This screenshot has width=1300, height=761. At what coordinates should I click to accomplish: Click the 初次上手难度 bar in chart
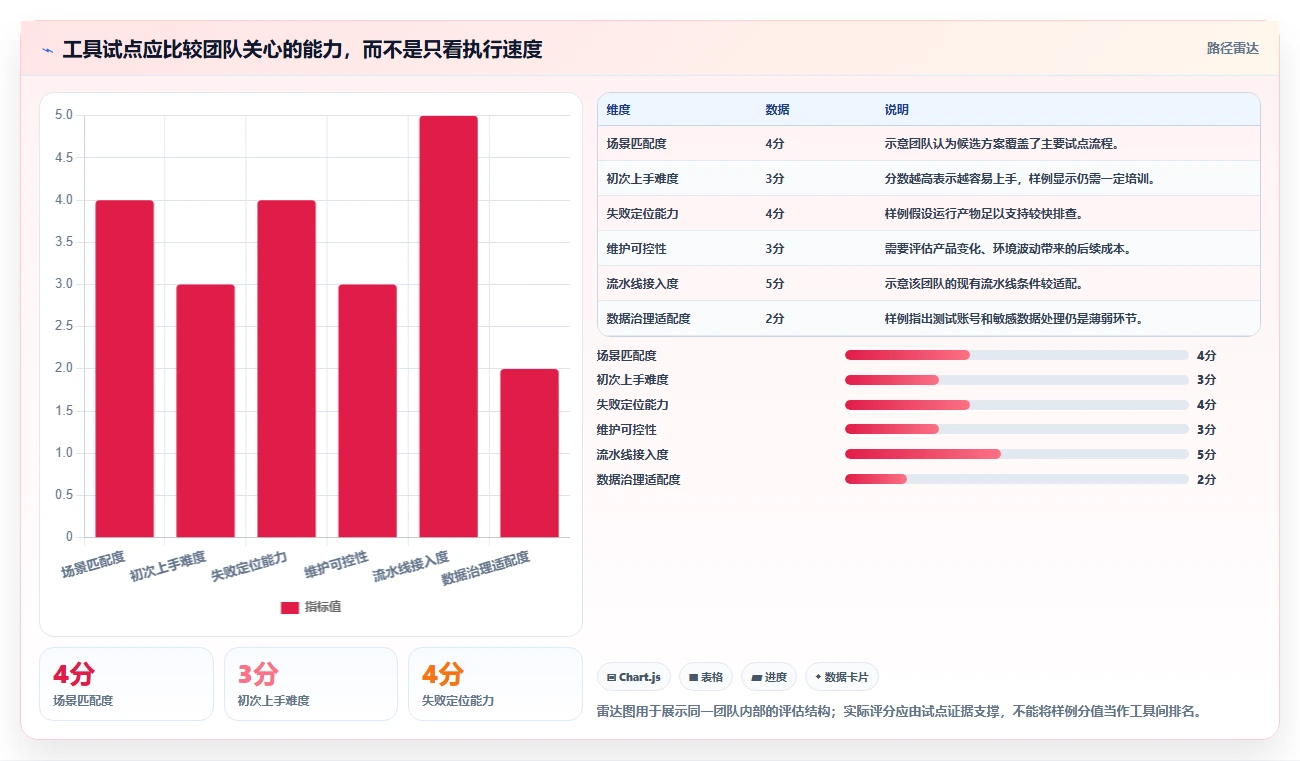point(206,411)
